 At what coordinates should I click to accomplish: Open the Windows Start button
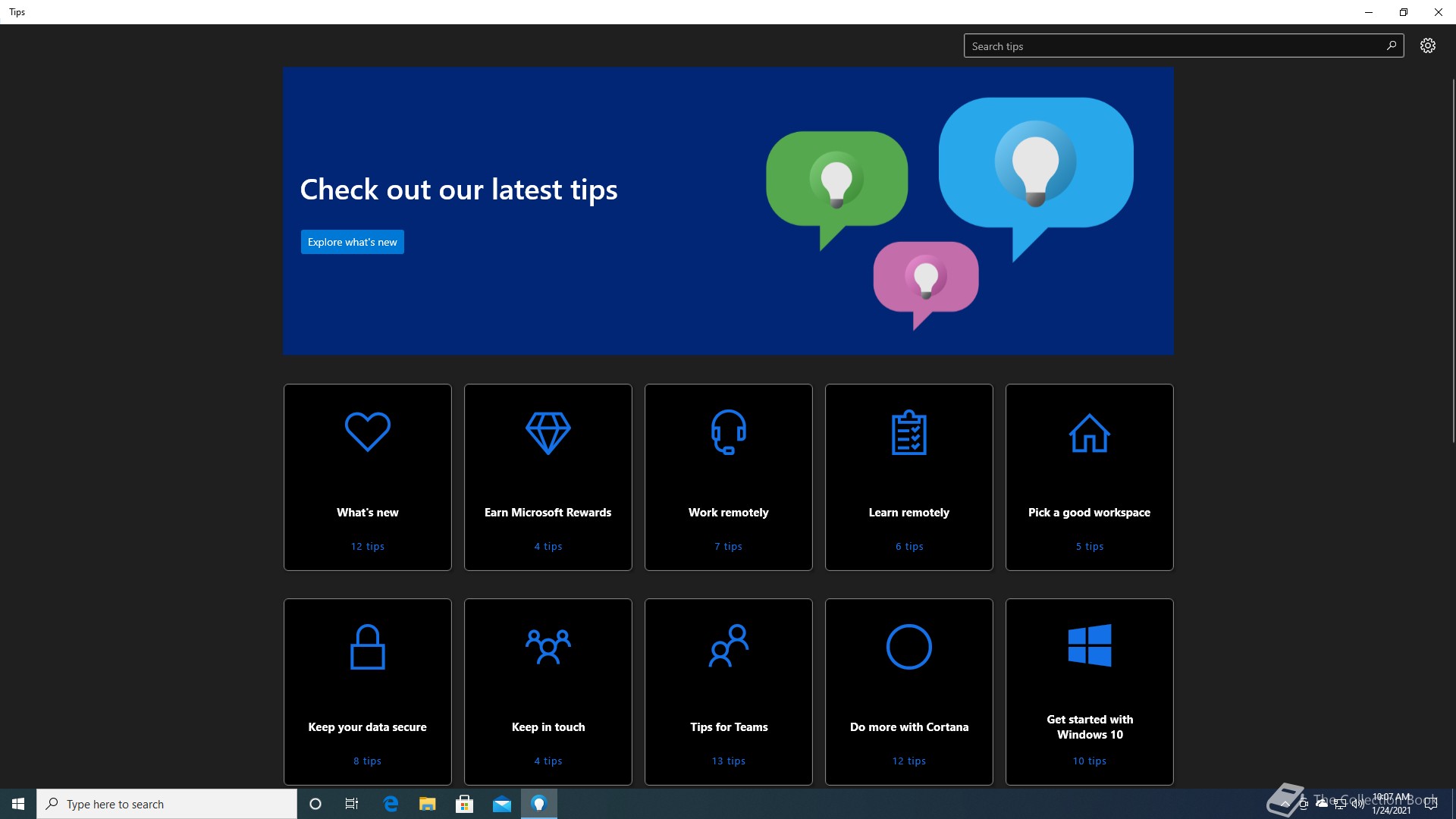(18, 804)
